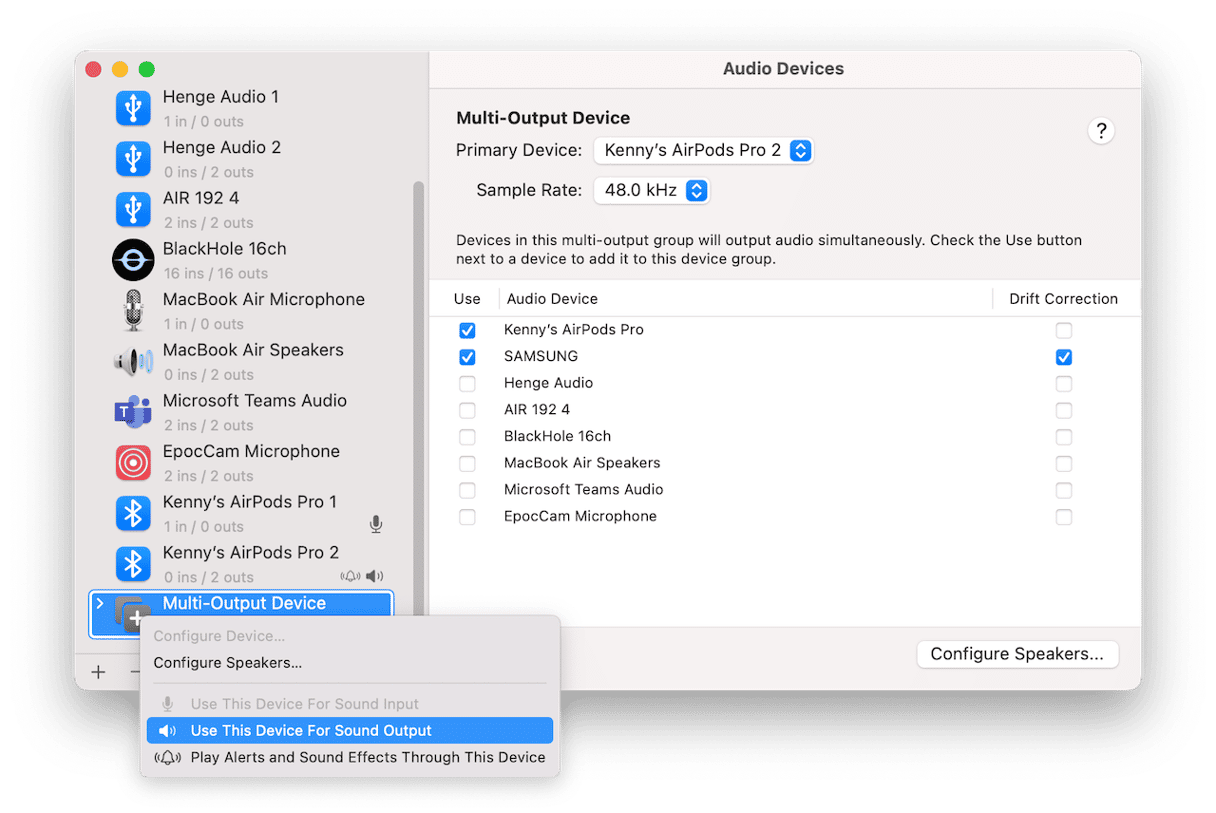Click the Audio Device column header
Screen dimensions: 1216x813
tap(552, 299)
